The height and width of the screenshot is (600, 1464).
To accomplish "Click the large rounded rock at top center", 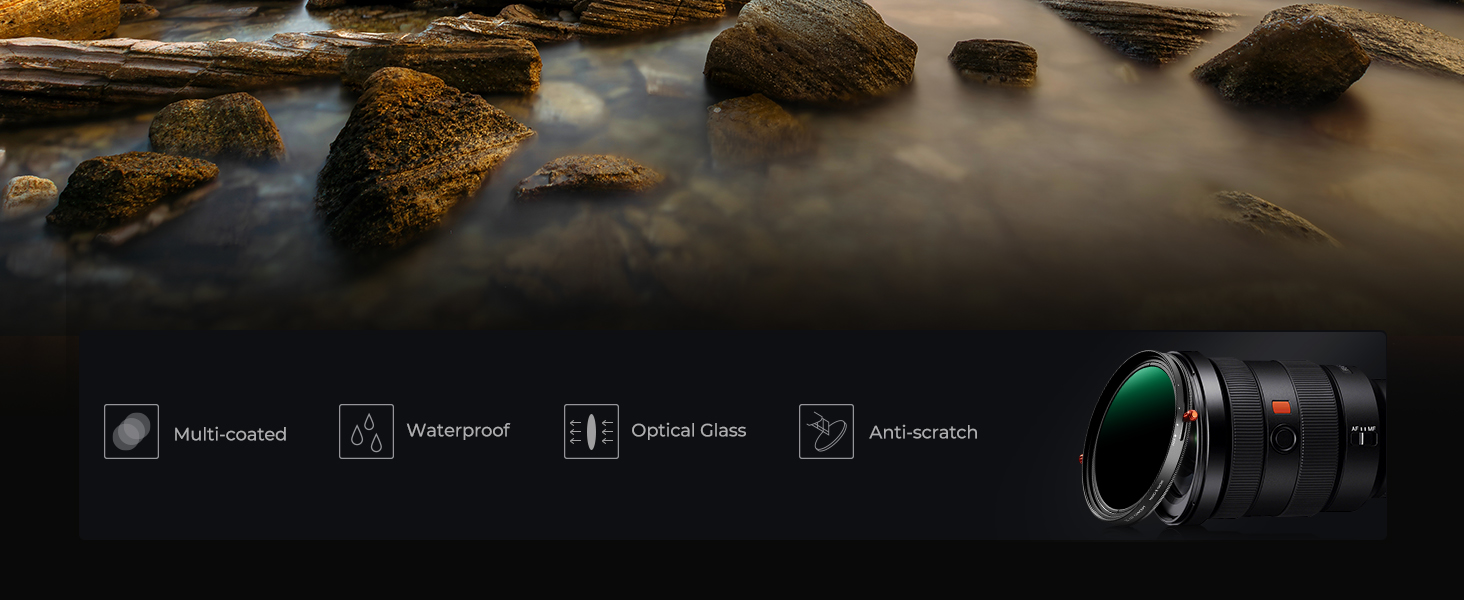I will pos(810,50).
